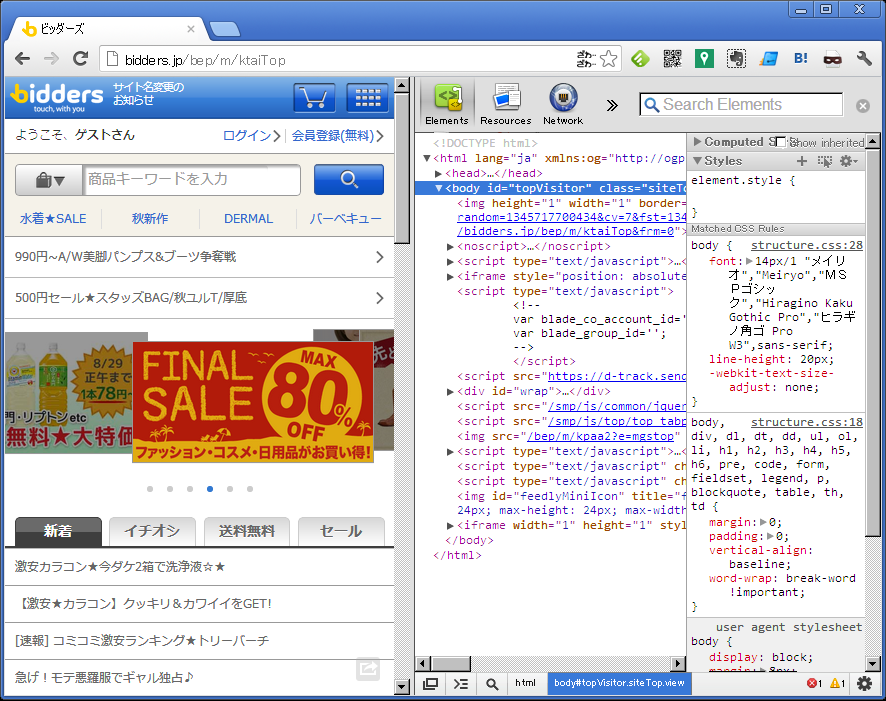
Task: Click the share icon near page bottom
Action: pos(368,669)
